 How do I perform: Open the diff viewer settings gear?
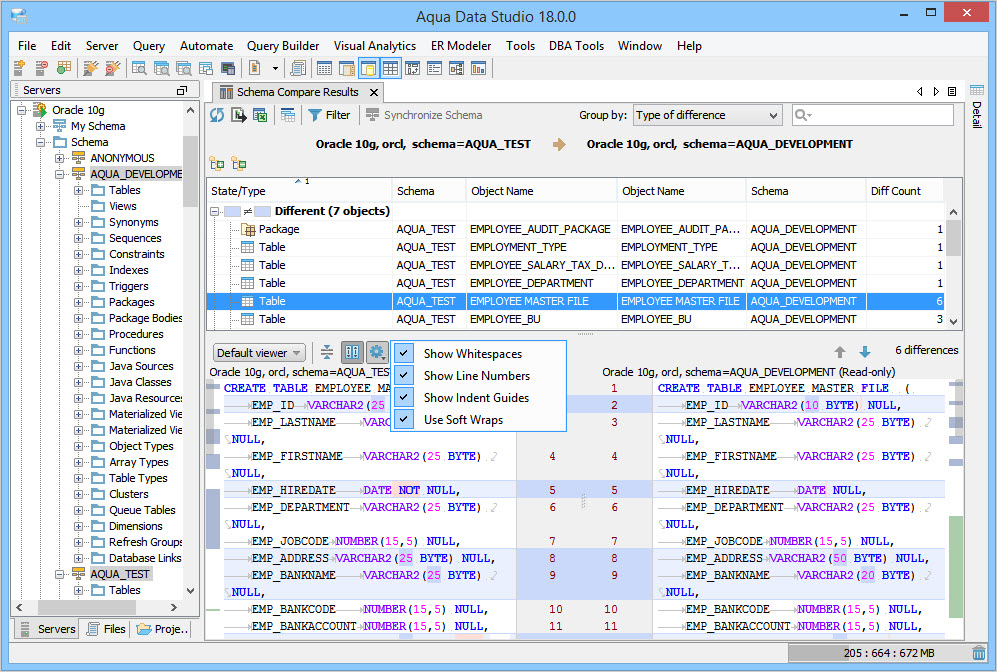376,352
